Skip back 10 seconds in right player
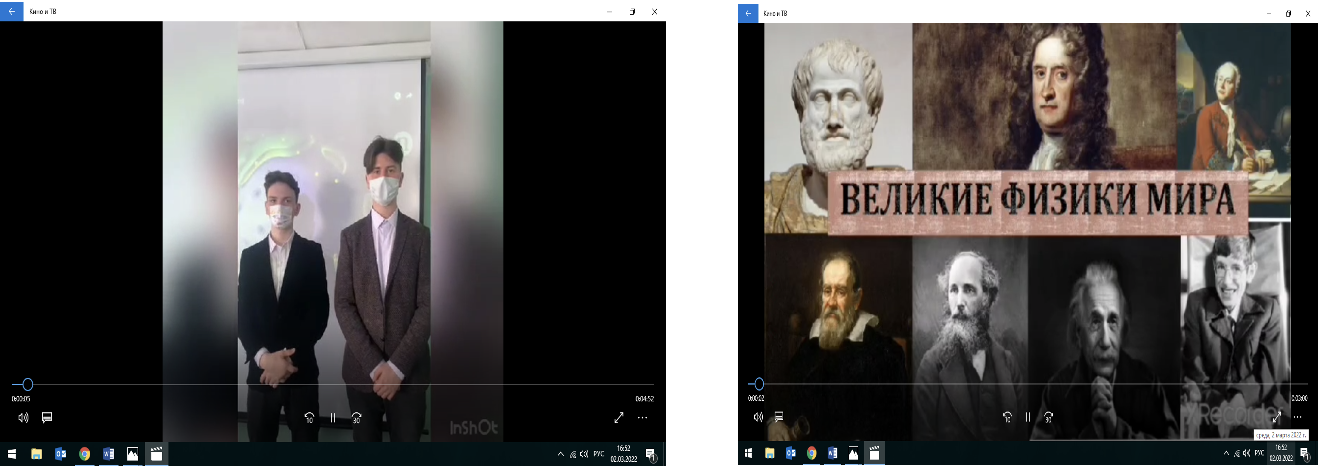Image resolution: width=1330 pixels, height=470 pixels. click(x=1006, y=417)
